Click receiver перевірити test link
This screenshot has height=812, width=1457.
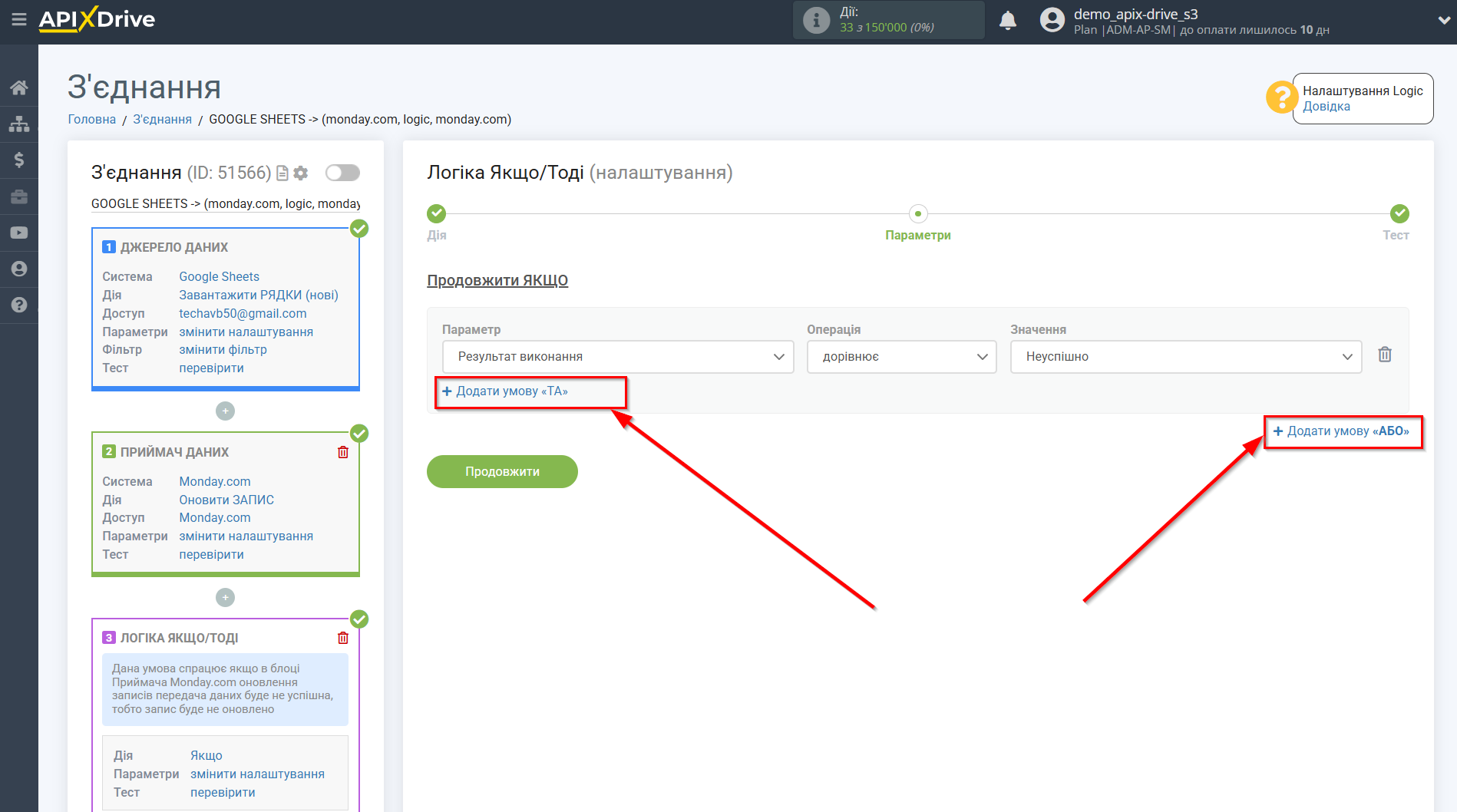click(212, 554)
